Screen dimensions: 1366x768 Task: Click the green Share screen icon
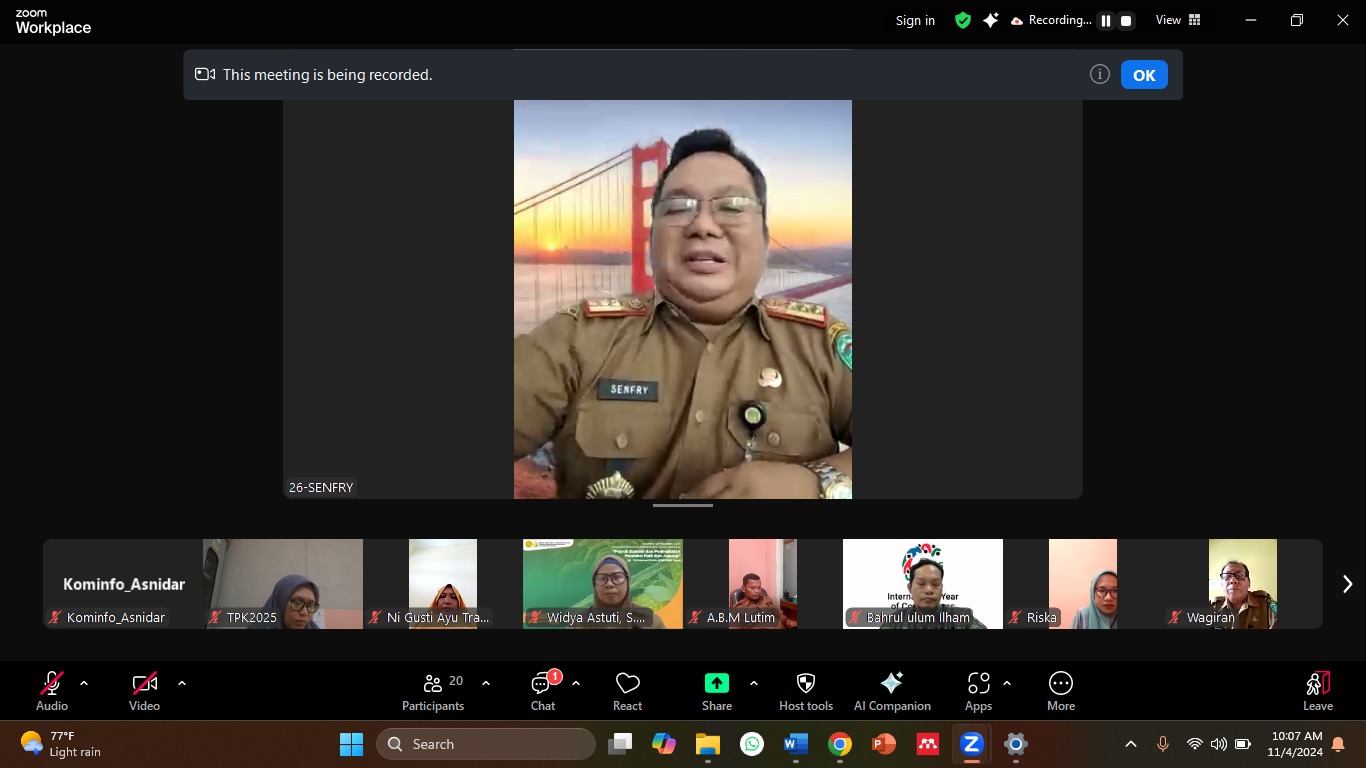[717, 683]
